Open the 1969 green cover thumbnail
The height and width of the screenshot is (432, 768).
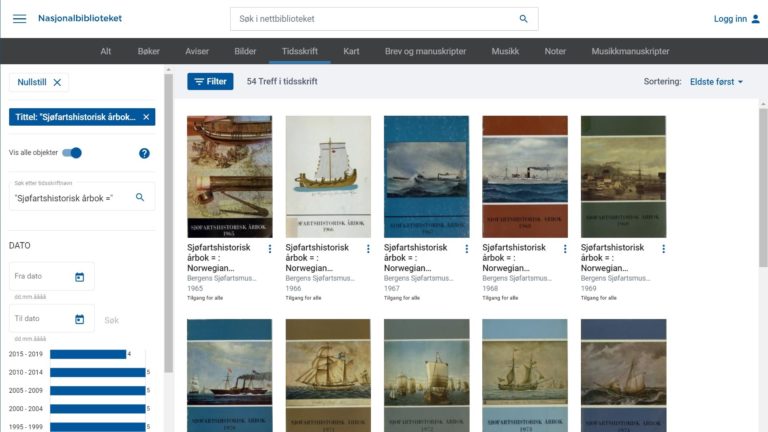[624, 177]
